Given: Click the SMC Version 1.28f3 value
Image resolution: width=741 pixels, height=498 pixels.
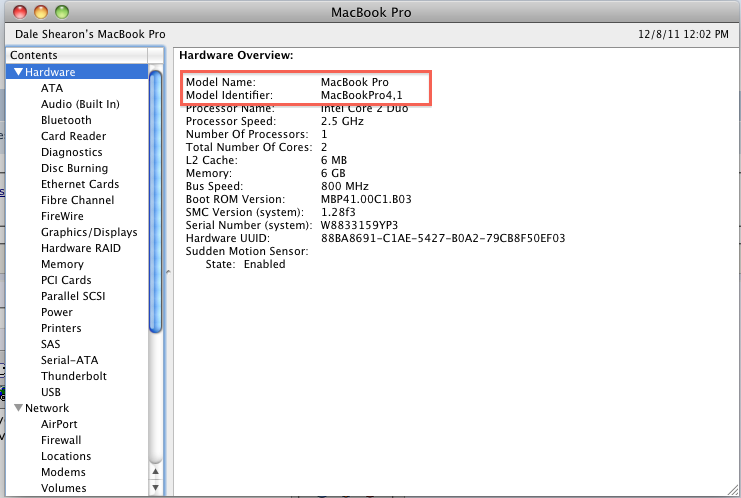Looking at the screenshot, I should [x=338, y=212].
